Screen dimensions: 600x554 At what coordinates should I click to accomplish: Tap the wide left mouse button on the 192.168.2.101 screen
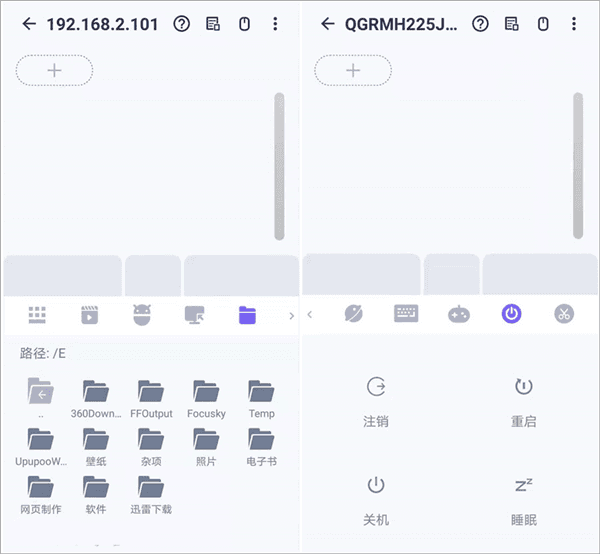coord(63,275)
